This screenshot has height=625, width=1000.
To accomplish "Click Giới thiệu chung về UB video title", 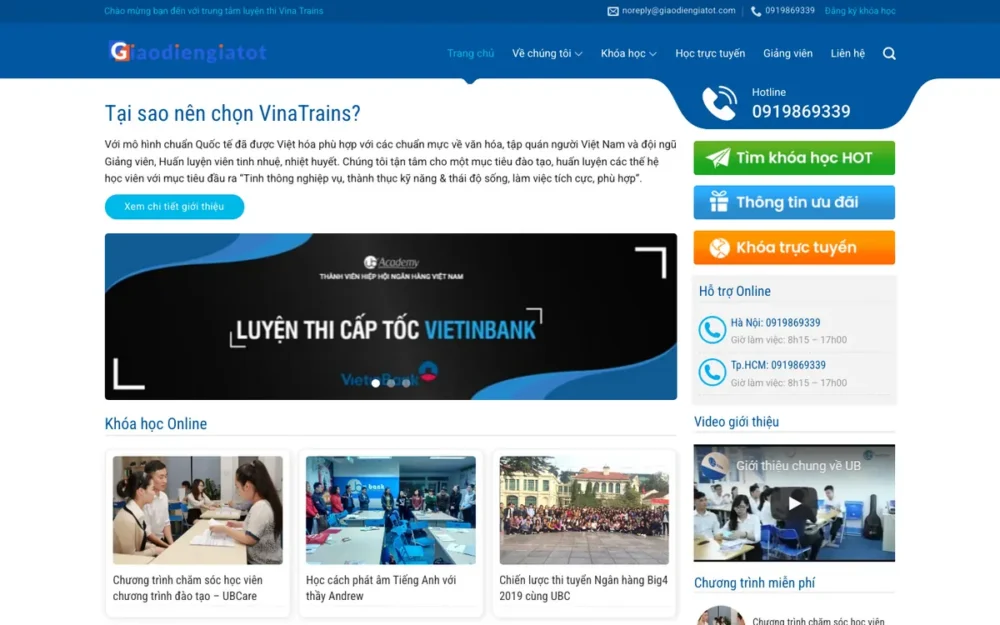I will 798,466.
